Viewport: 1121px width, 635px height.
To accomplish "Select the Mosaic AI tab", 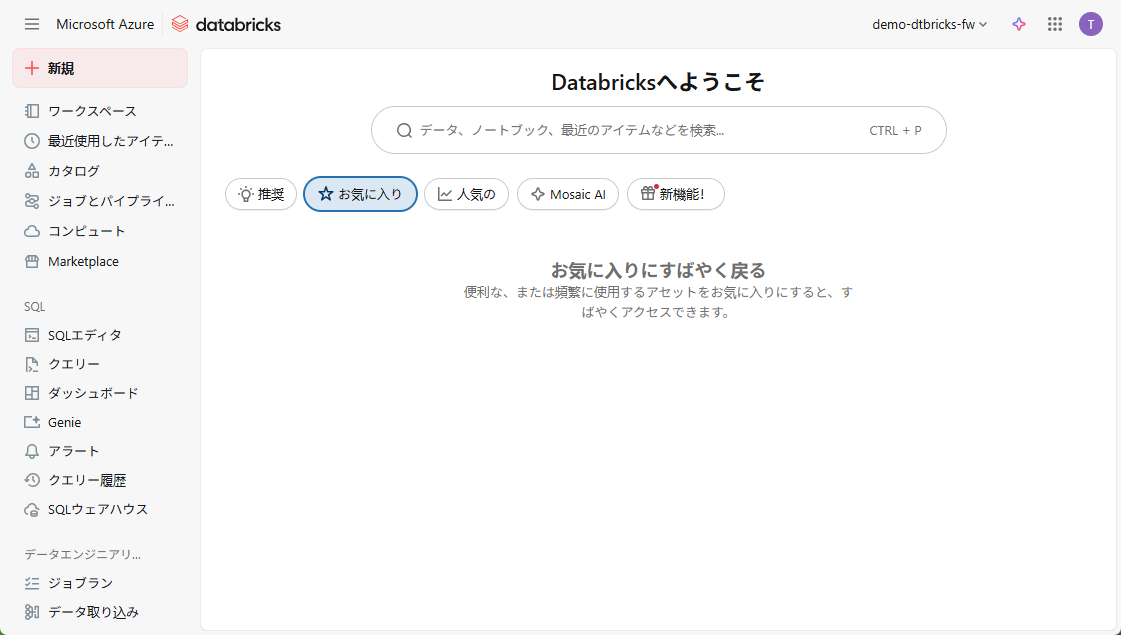I will coord(567,194).
